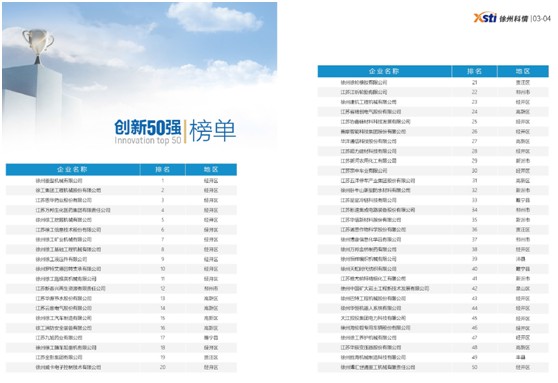
Task: Click the region cell for rank 17
Action: [x=211, y=337]
